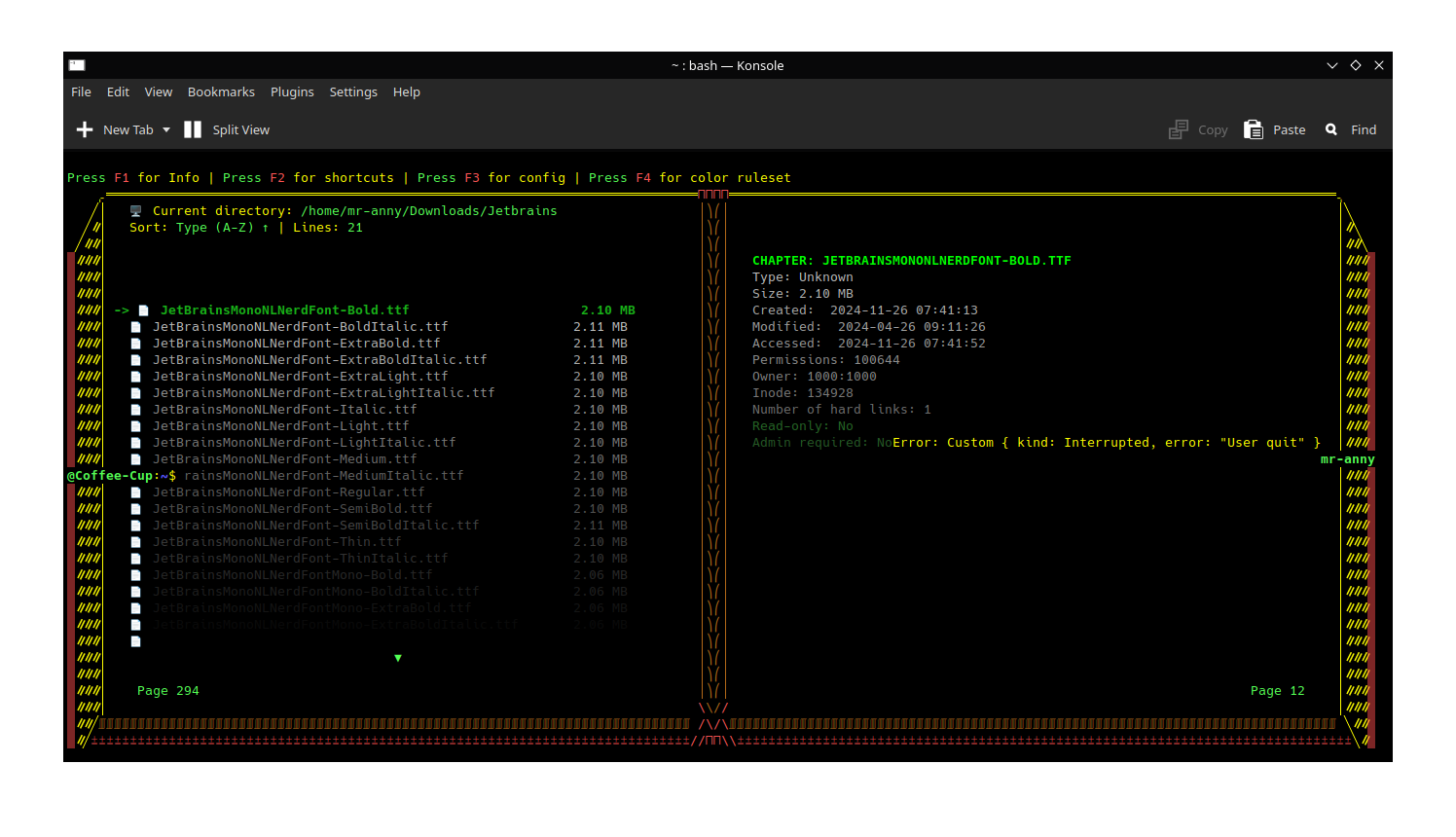Select JetBrainsMonoNLNerdFont-ExtraBold.ttf file name

(x=297, y=344)
